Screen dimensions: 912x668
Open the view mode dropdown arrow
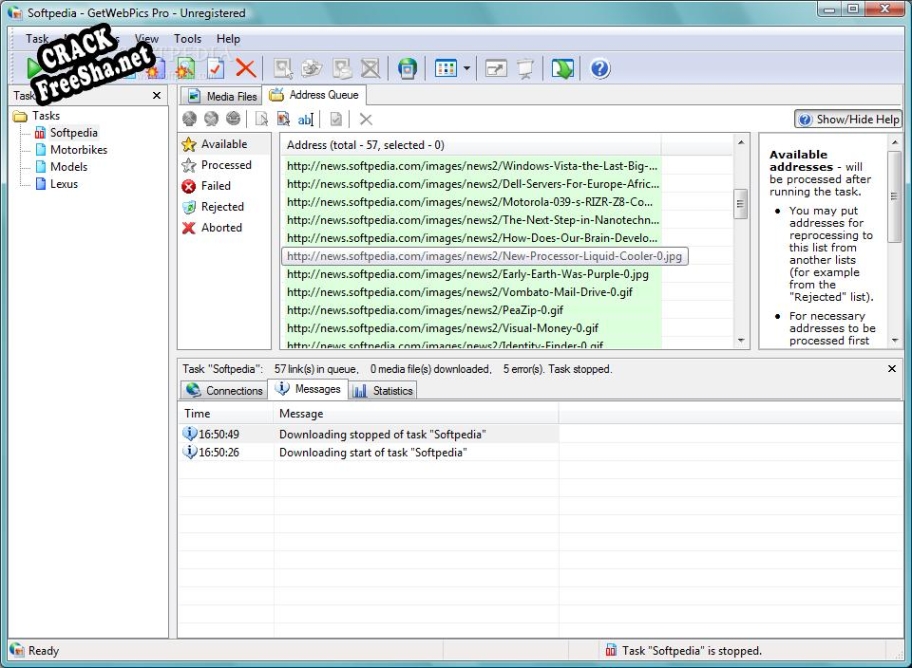(467, 68)
